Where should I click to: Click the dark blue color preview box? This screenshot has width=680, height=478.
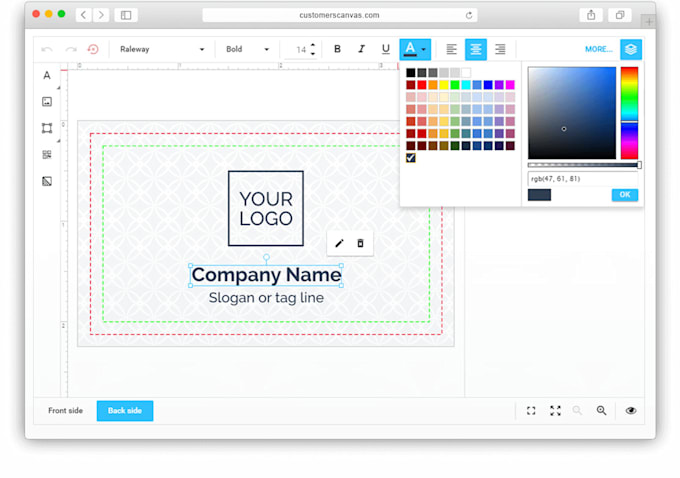click(539, 195)
